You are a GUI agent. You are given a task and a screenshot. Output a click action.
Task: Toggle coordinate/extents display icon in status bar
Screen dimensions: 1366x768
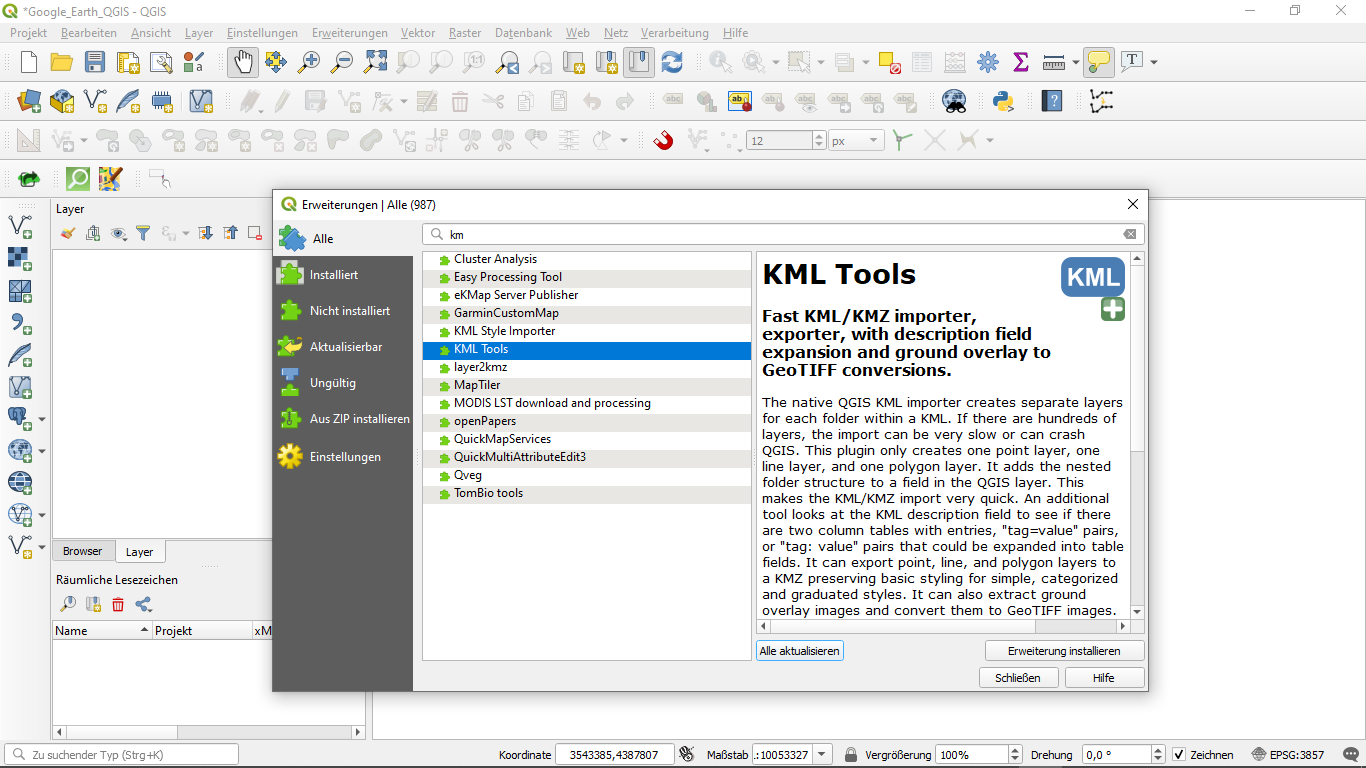tap(686, 755)
